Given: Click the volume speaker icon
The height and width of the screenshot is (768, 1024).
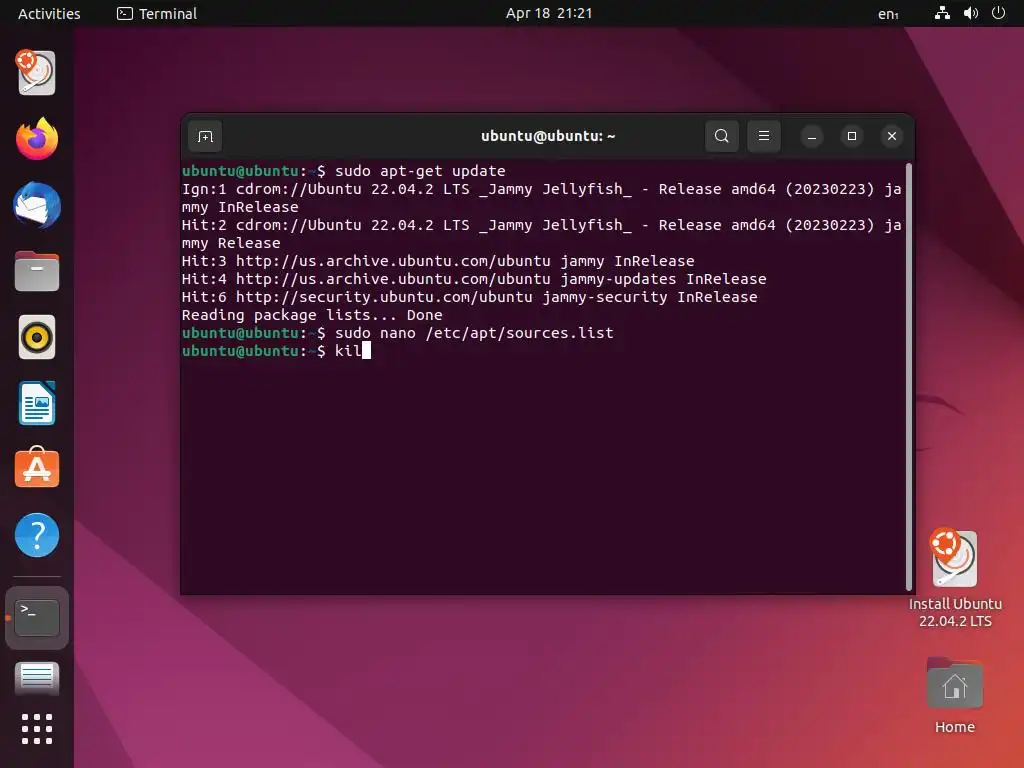Looking at the screenshot, I should pos(970,13).
